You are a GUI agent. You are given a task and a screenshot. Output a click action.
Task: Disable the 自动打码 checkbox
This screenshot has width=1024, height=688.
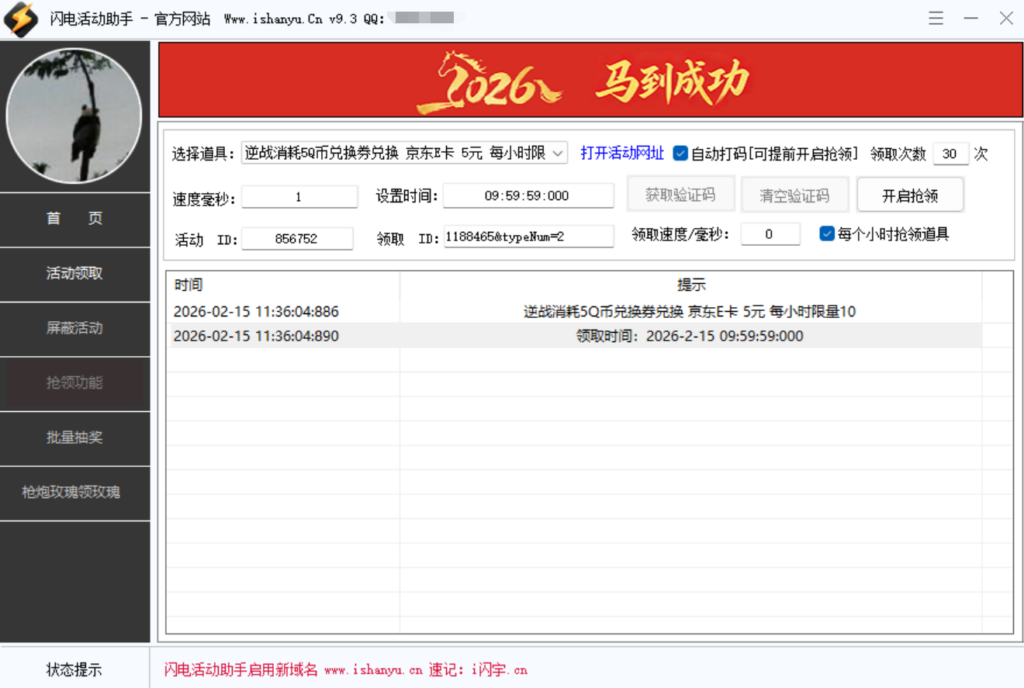click(680, 153)
